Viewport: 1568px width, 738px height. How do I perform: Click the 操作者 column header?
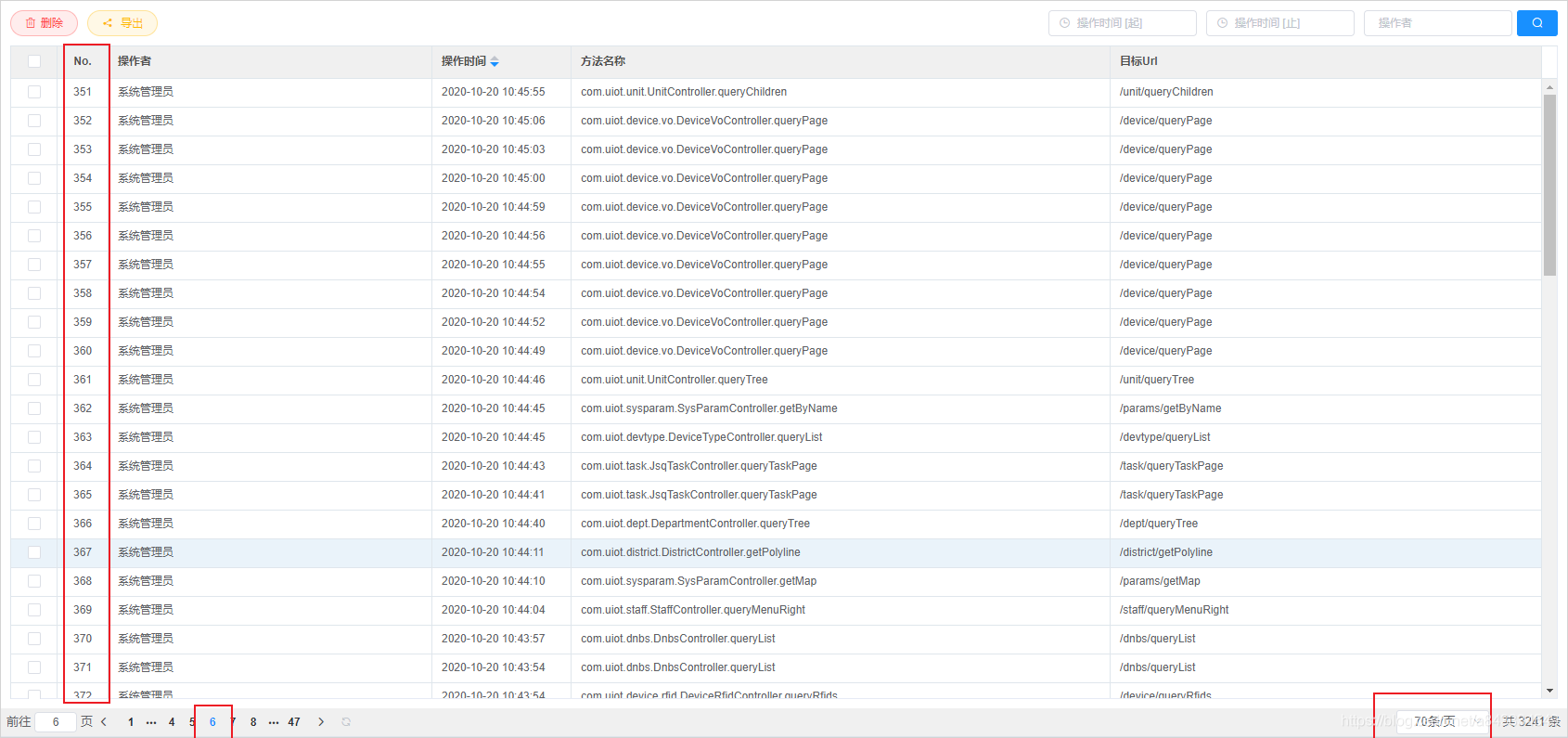point(135,61)
